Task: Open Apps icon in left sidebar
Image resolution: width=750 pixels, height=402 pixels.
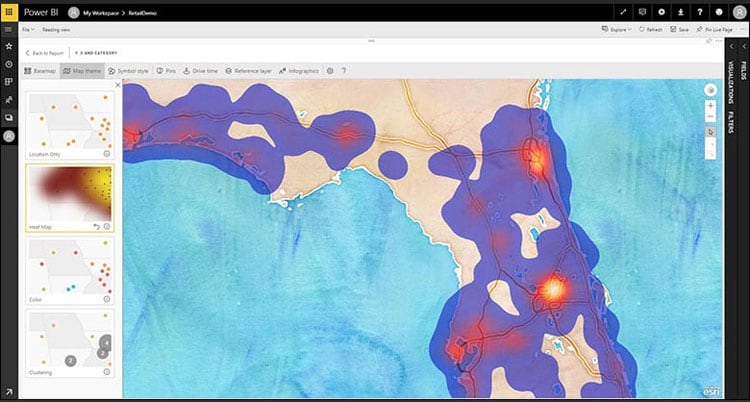Action: pyautogui.click(x=9, y=82)
